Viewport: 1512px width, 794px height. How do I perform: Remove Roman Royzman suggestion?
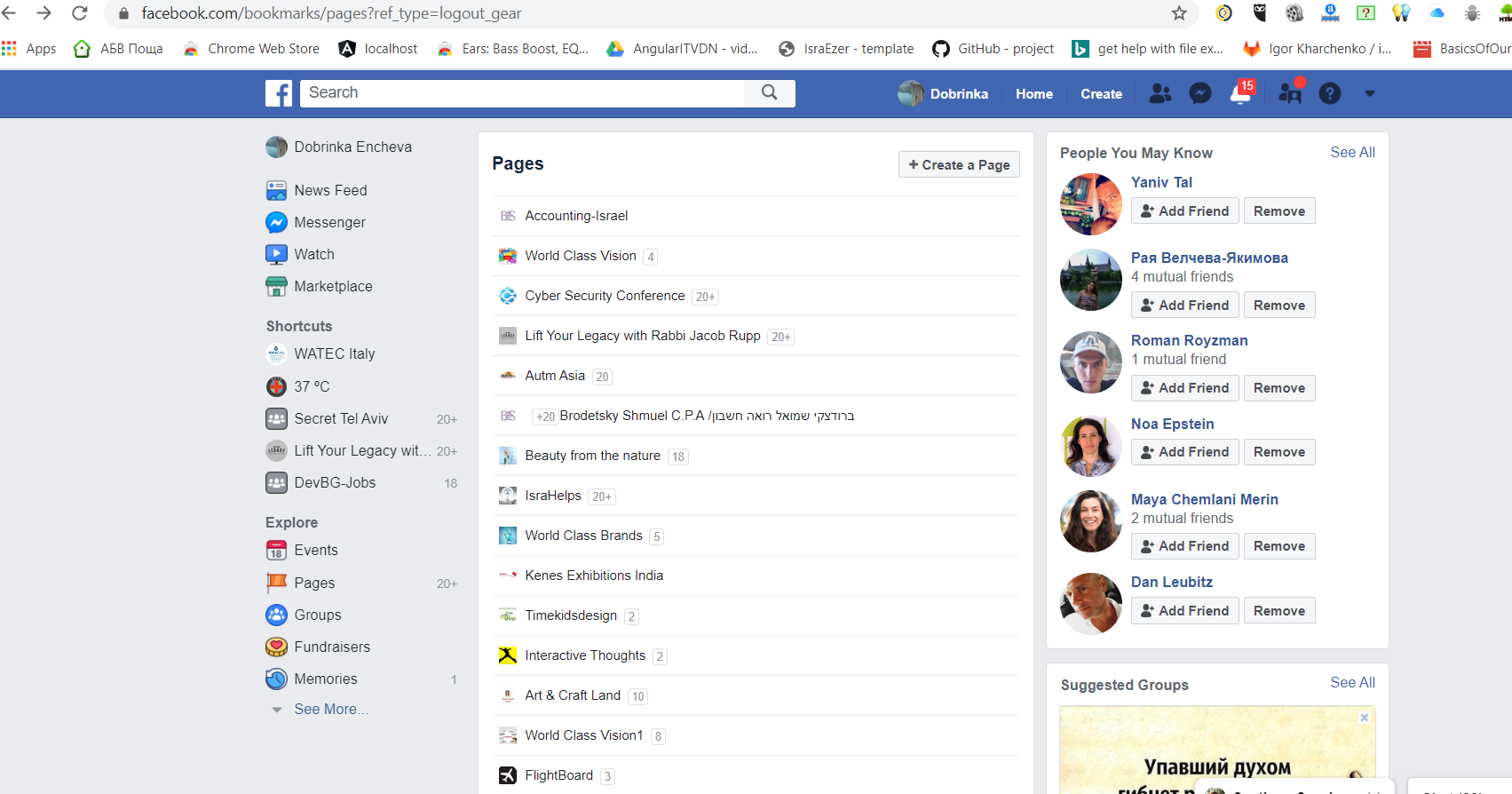(1279, 388)
